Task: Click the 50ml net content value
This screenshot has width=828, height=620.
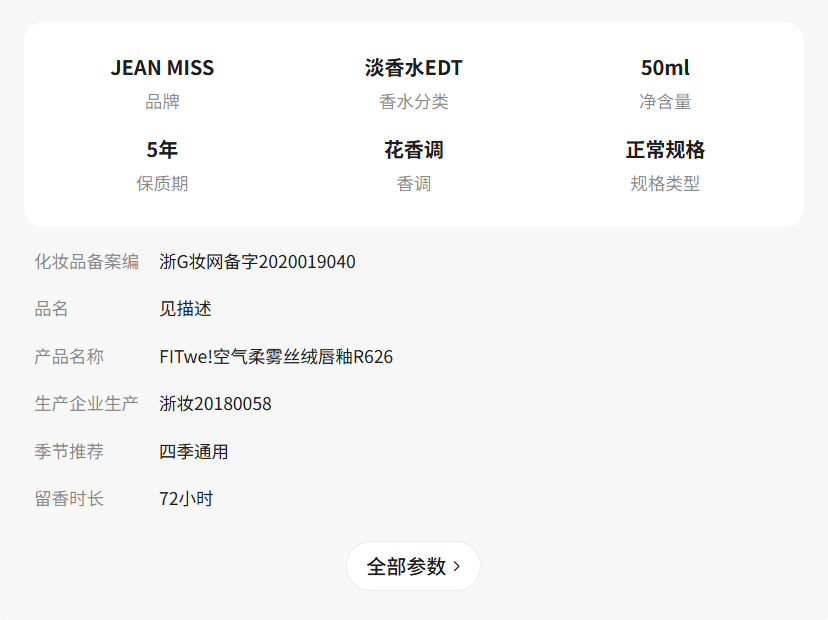Action: [665, 68]
